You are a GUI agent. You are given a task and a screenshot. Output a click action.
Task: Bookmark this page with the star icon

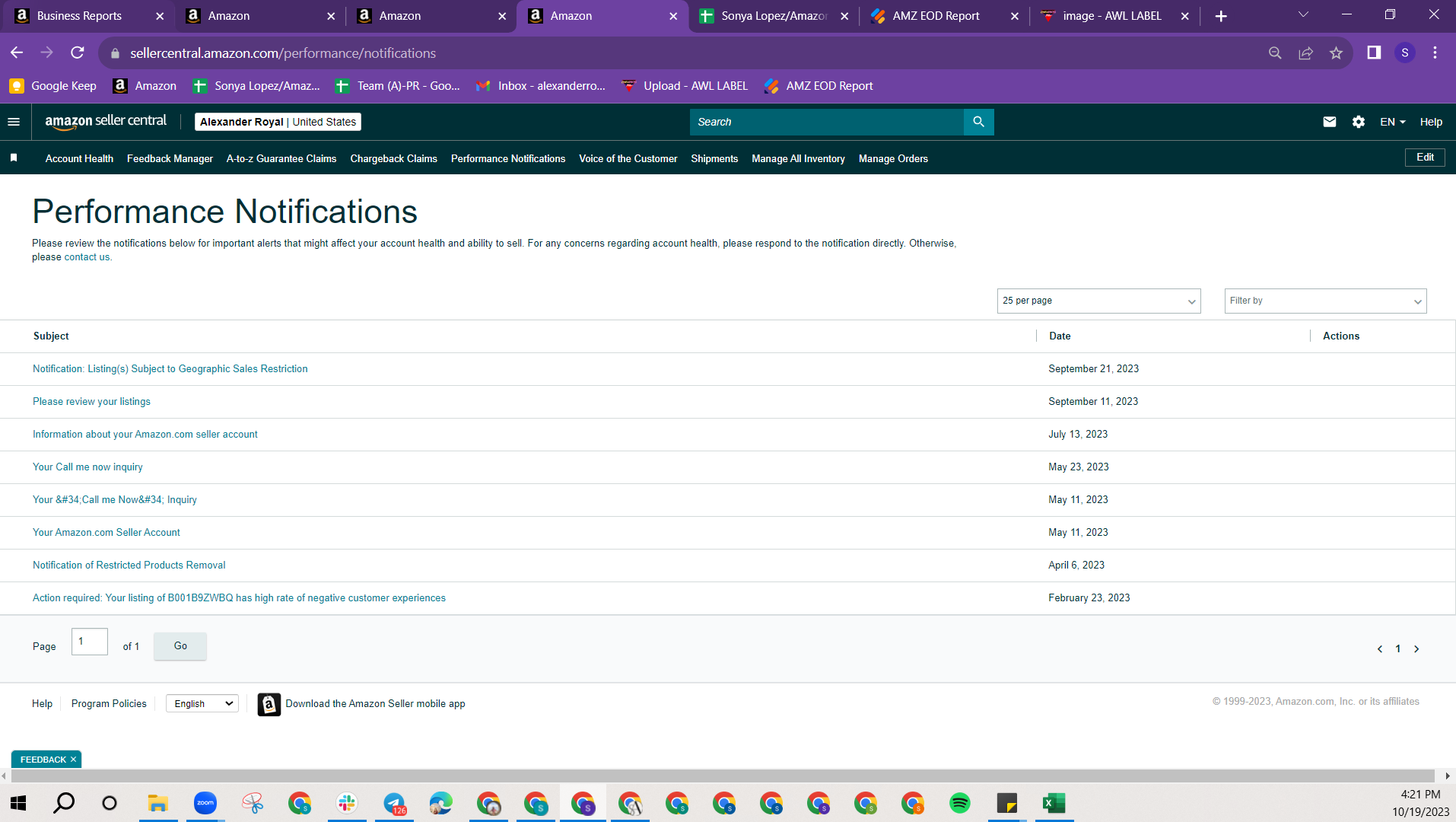click(1336, 53)
